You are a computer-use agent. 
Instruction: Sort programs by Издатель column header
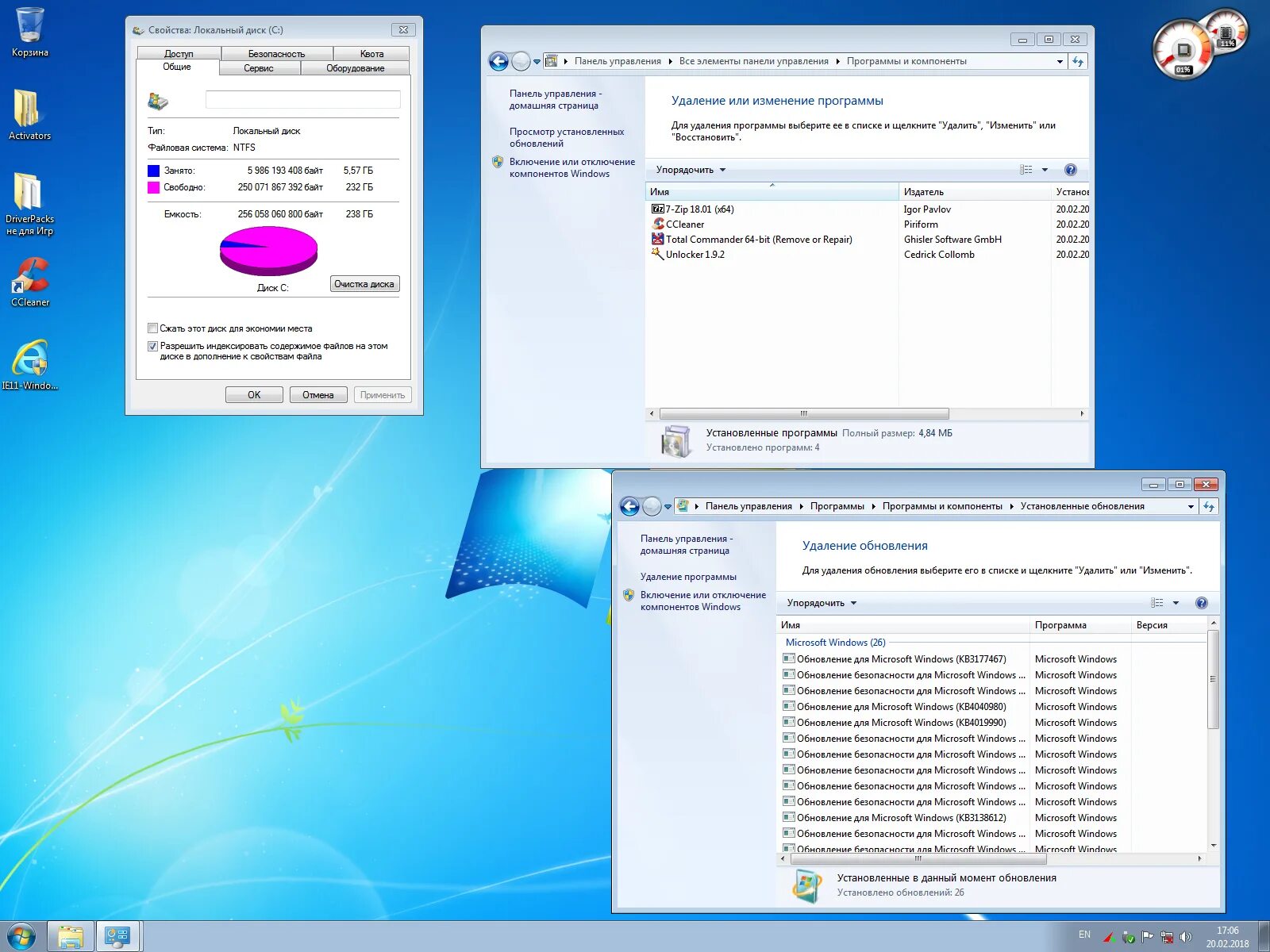[x=975, y=192]
